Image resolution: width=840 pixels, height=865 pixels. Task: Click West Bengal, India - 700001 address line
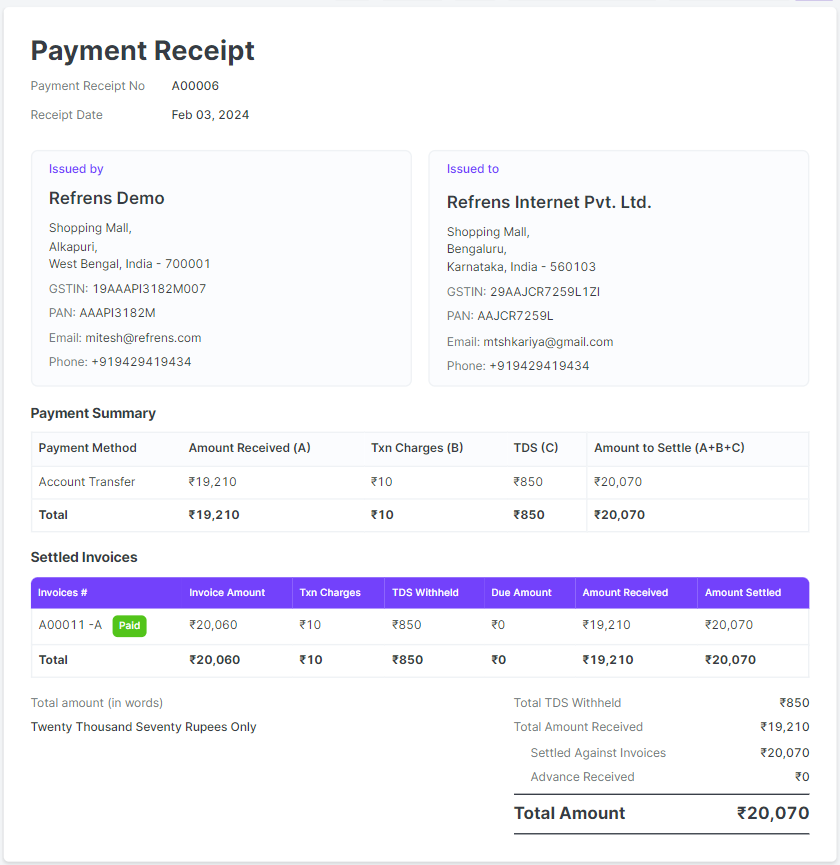130,264
